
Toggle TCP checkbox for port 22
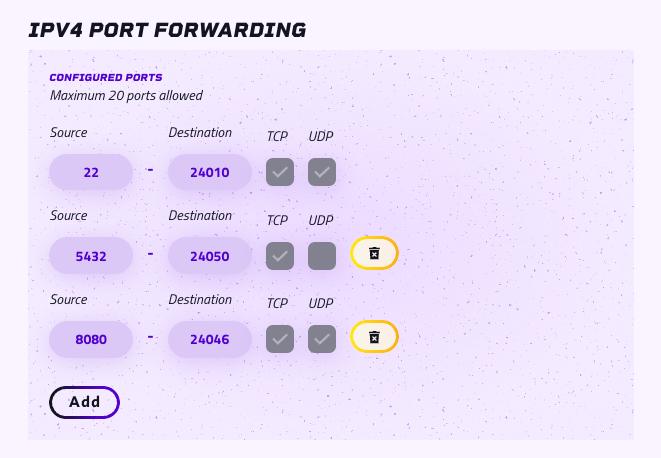coord(280,172)
